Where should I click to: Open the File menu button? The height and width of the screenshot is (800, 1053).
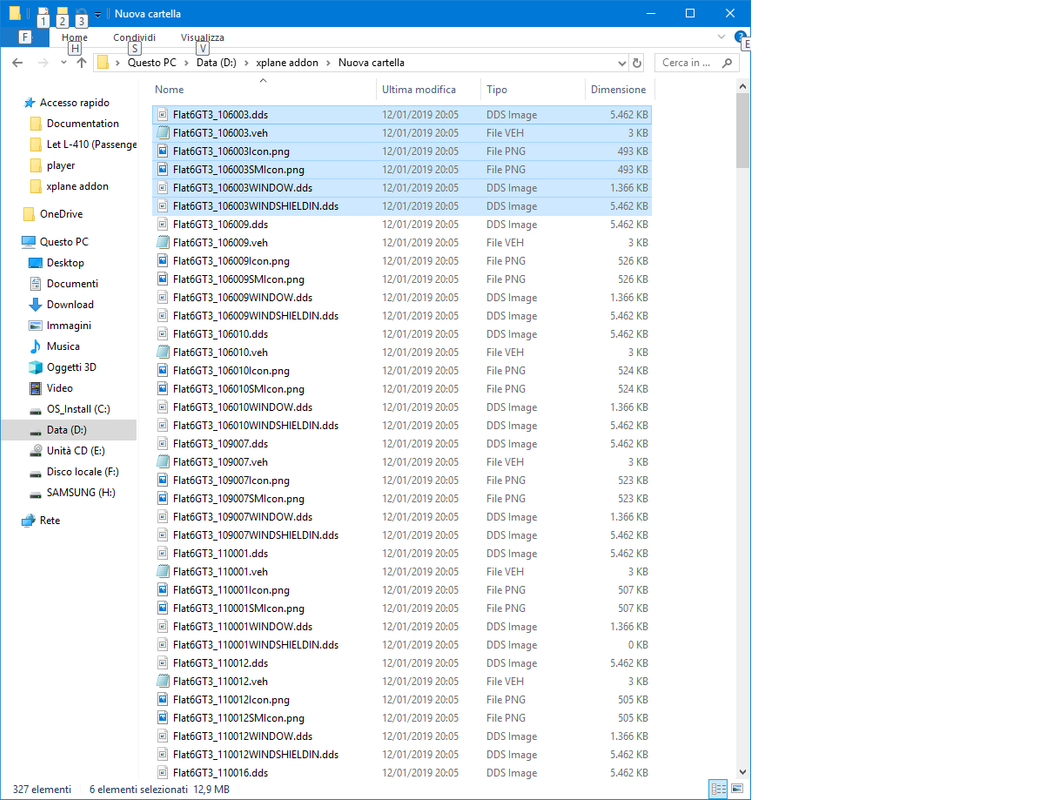pos(25,37)
